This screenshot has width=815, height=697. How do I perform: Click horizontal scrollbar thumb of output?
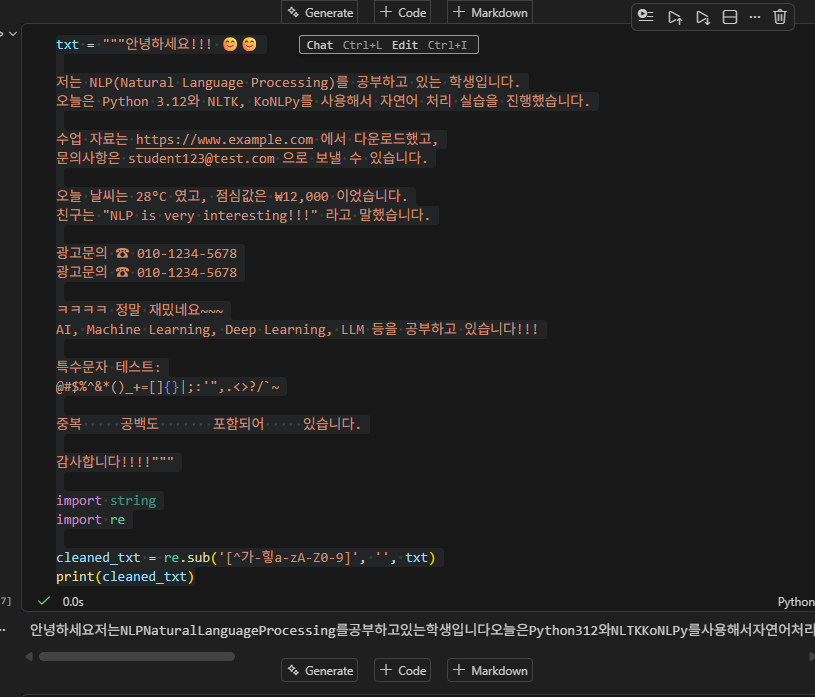click(x=137, y=656)
